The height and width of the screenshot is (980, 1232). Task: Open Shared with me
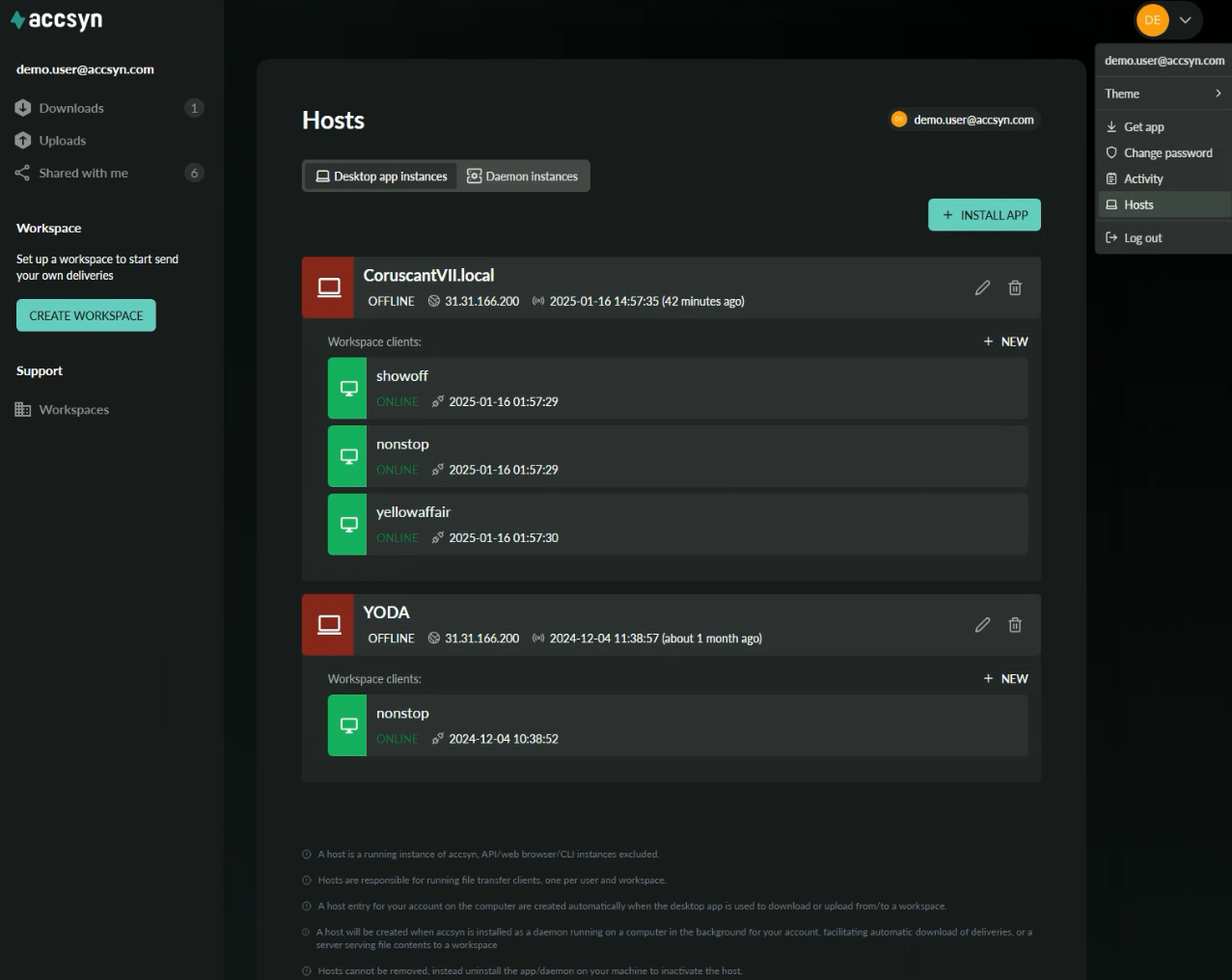point(83,174)
